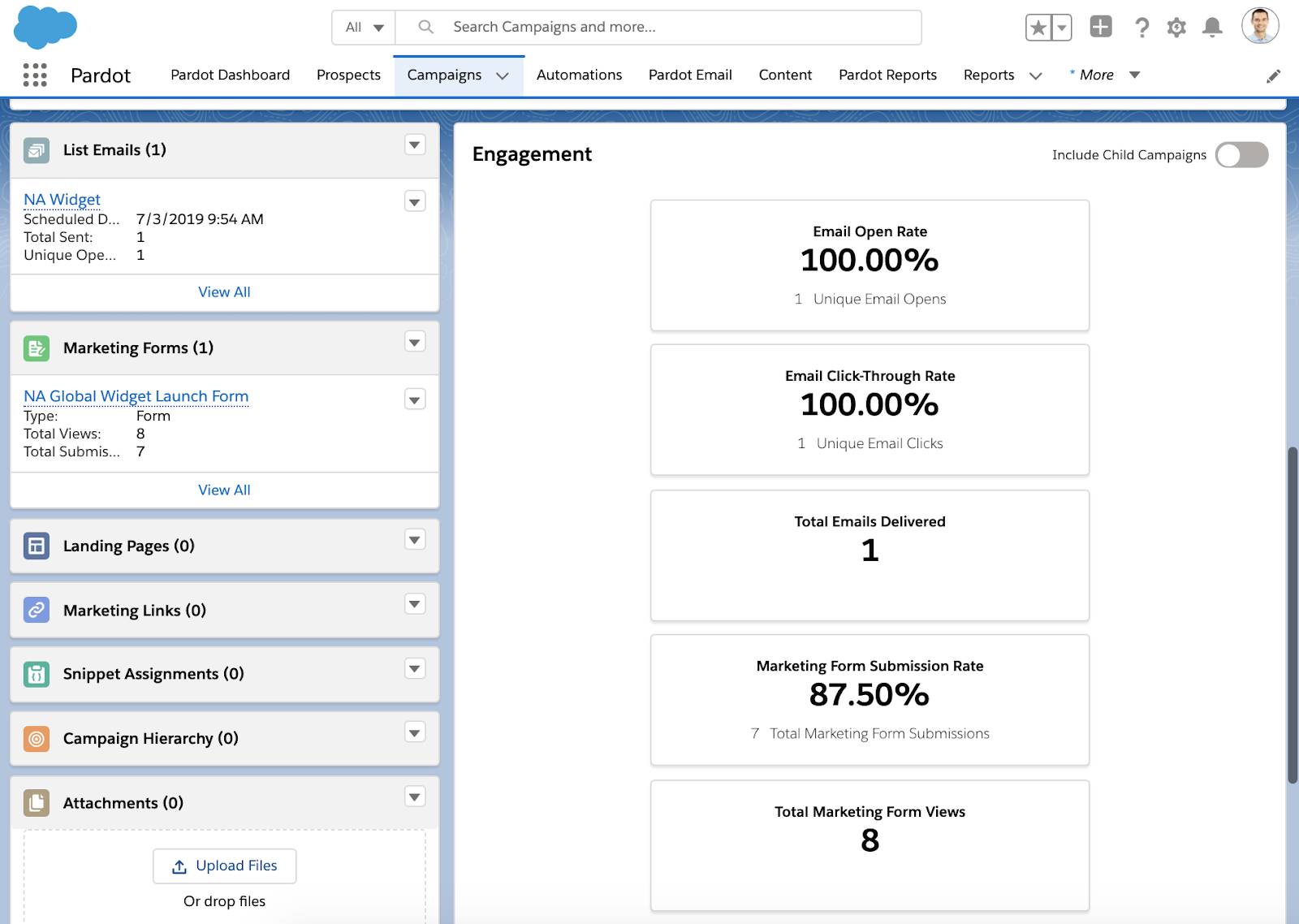This screenshot has width=1299, height=924.
Task: Click the Salesforce cloud logo
Action: point(45,27)
